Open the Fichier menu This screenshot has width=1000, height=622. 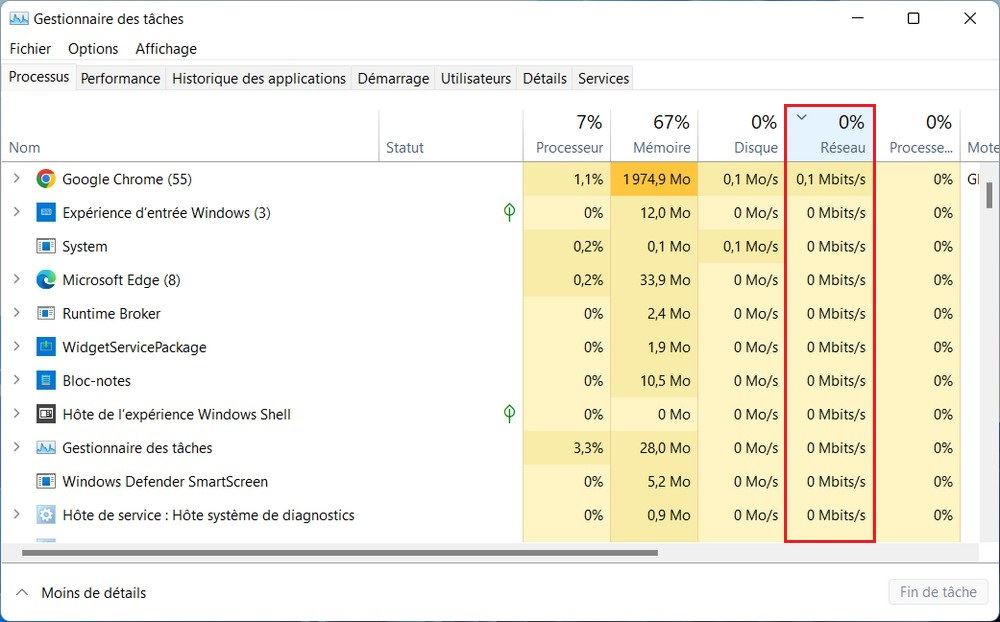[30, 49]
